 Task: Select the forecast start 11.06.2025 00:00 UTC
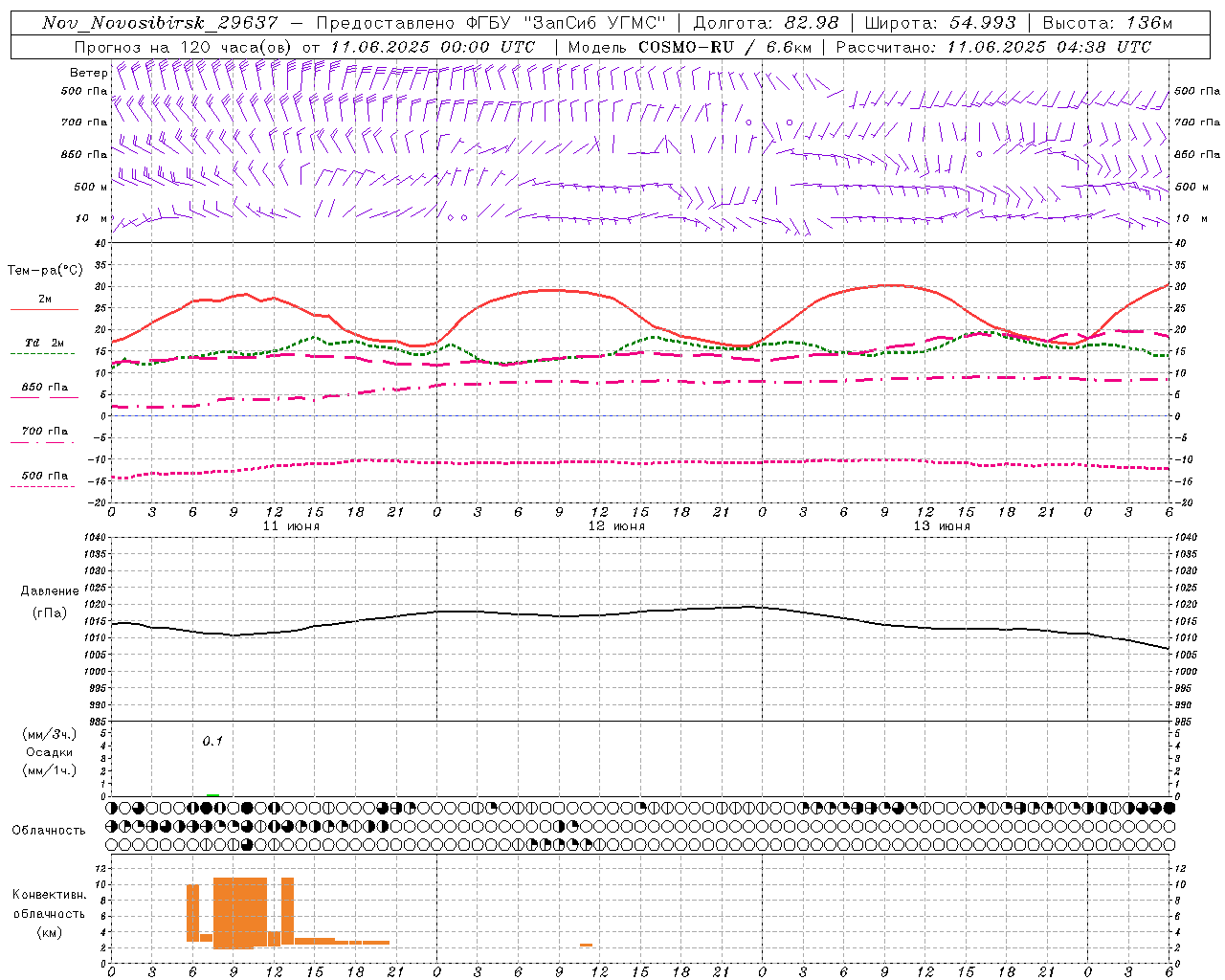click(x=433, y=47)
